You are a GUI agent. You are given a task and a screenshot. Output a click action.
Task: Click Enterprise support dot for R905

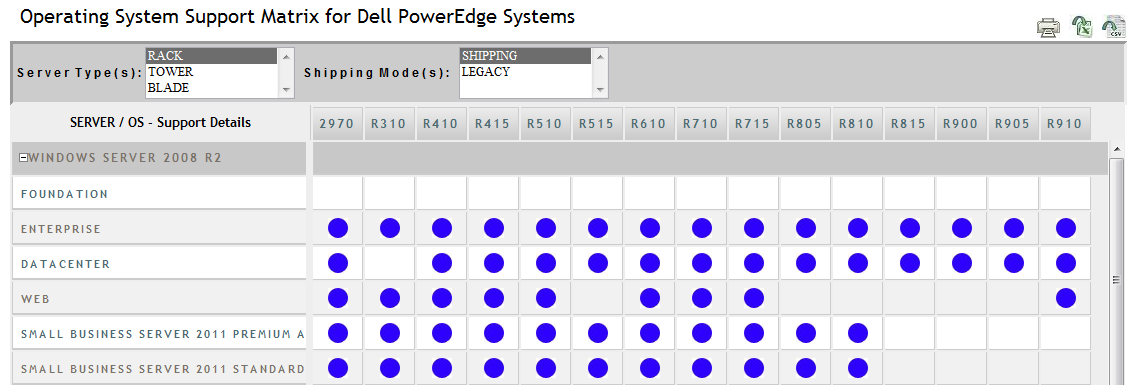(1013, 229)
